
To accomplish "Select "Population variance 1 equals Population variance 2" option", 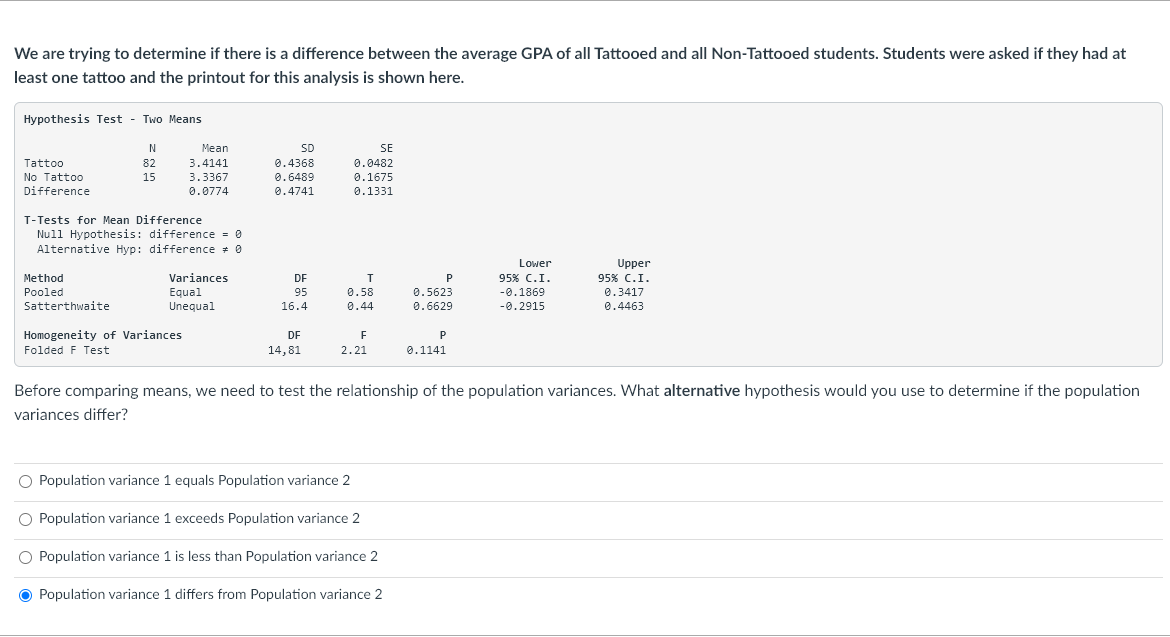I will tap(26, 481).
